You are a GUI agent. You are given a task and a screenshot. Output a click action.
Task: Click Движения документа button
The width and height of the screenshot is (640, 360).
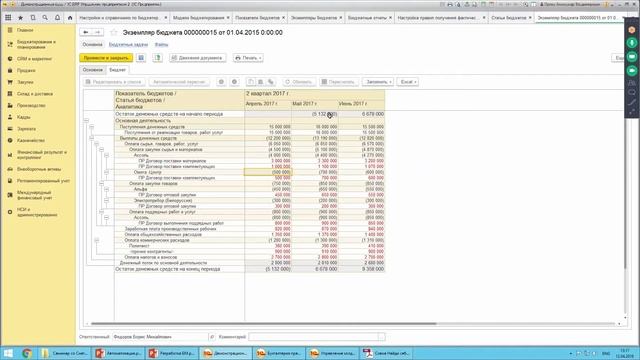[198, 58]
